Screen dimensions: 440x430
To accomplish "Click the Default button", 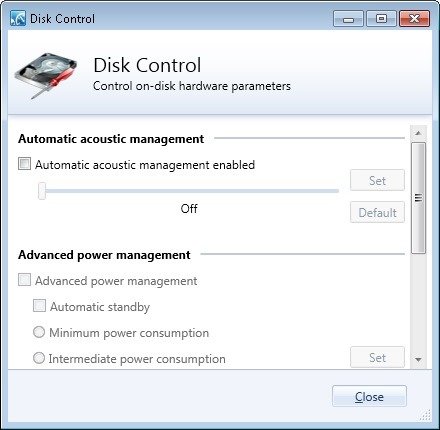I will pos(377,212).
